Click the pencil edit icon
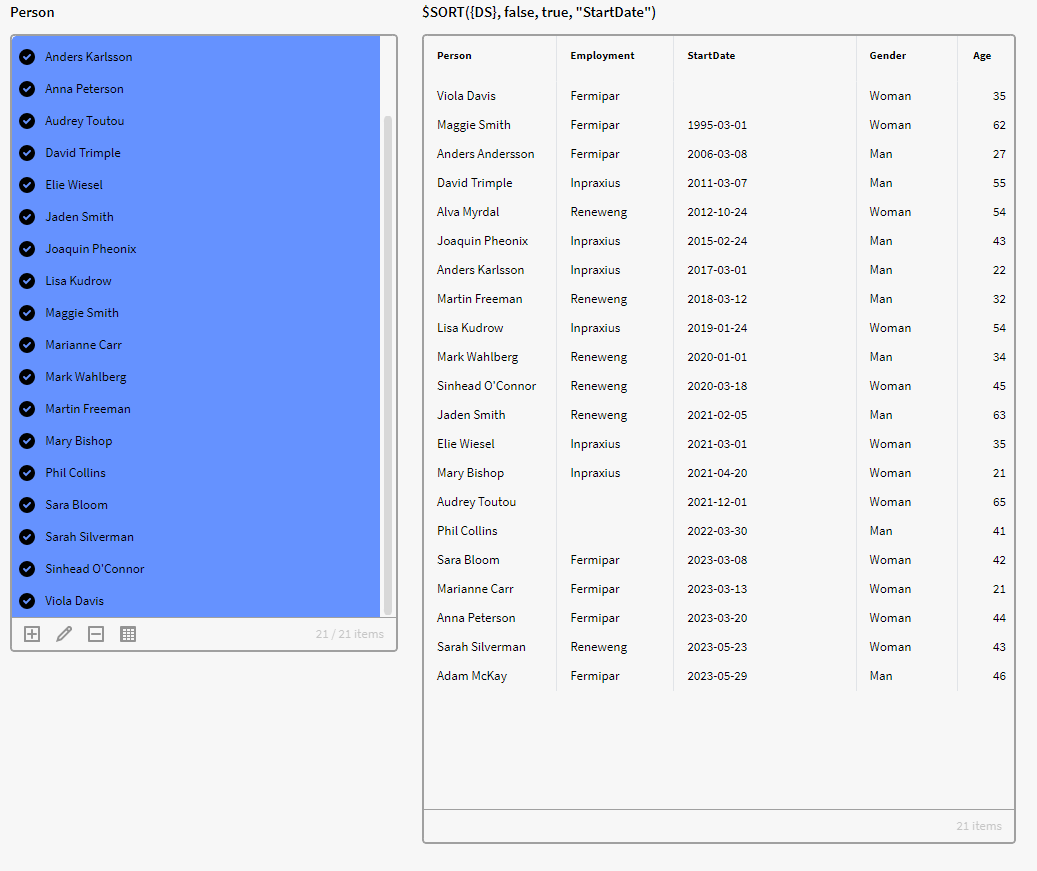 coord(64,634)
